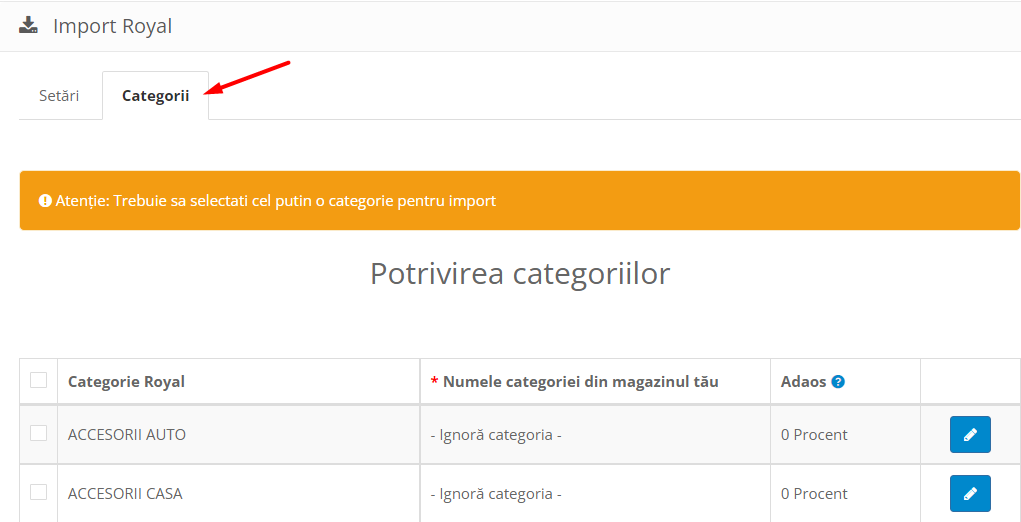Click '0 Procent' value for ACCESORII CASA
The image size is (1021, 522).
(814, 494)
